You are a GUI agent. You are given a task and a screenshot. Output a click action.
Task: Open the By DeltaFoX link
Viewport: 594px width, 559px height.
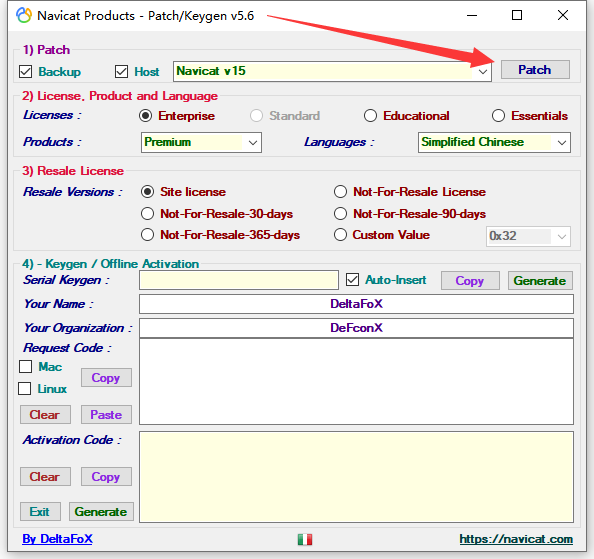[x=57, y=539]
